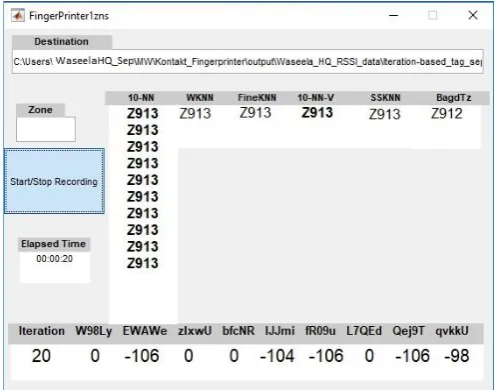Click the EWAWe header label
This screenshot has width=499, height=390.
tap(145, 331)
